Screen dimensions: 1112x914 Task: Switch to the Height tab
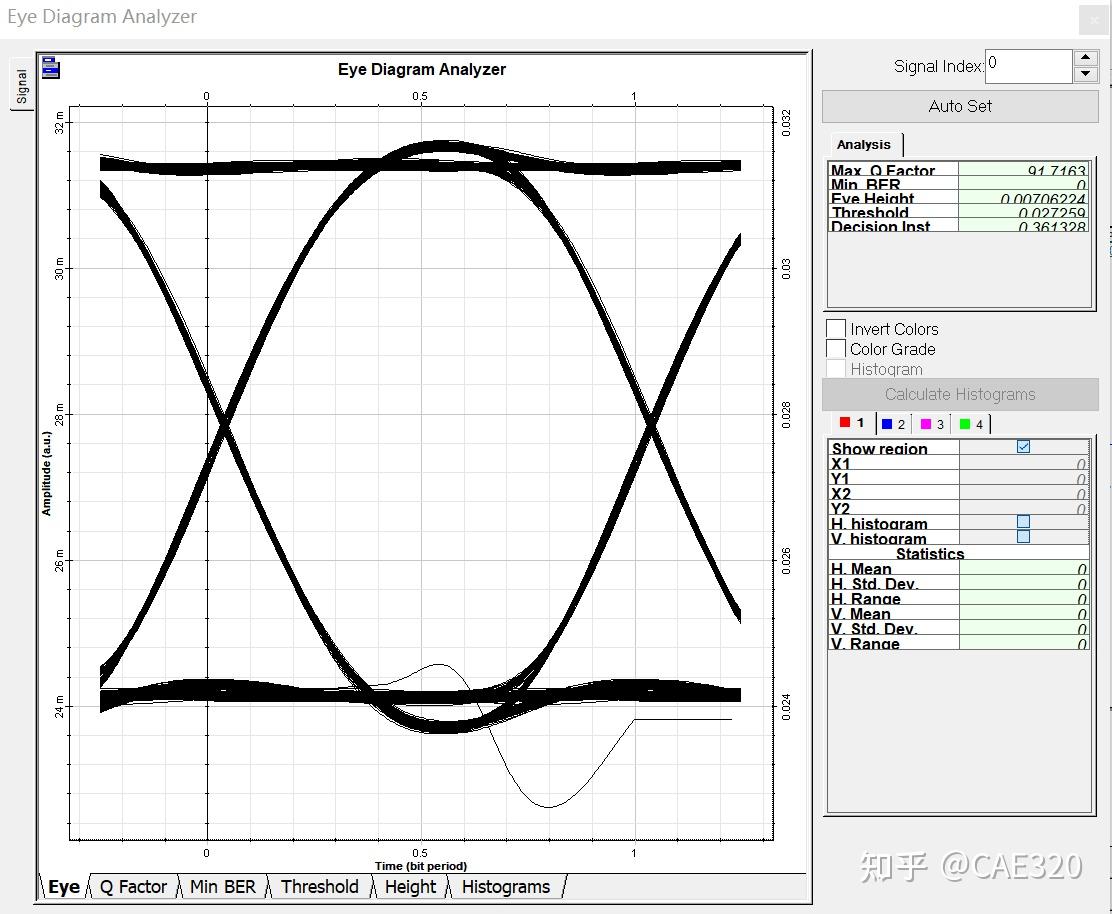(x=410, y=887)
